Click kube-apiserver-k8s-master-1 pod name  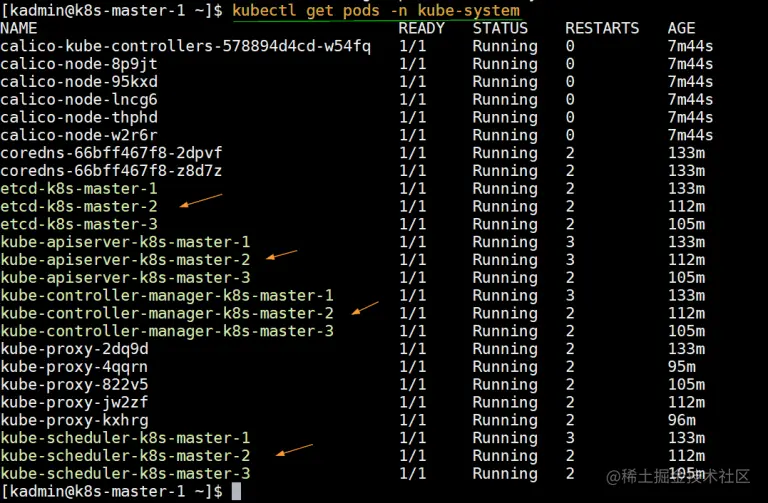pos(125,242)
